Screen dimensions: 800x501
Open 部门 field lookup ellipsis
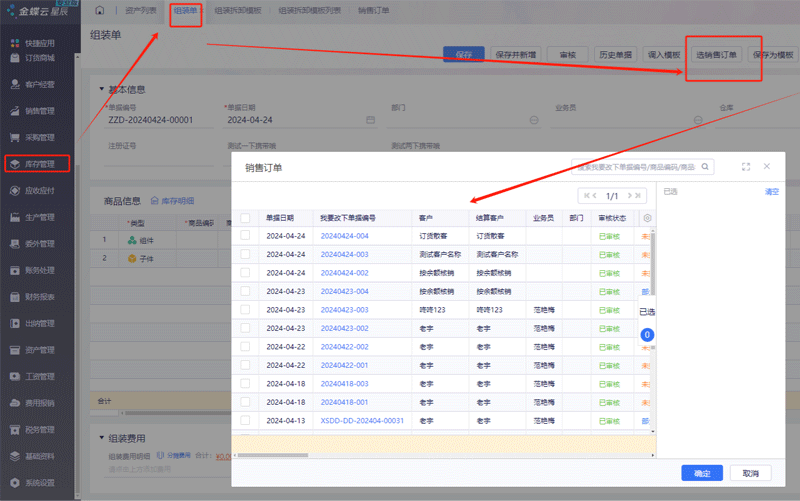click(x=534, y=120)
